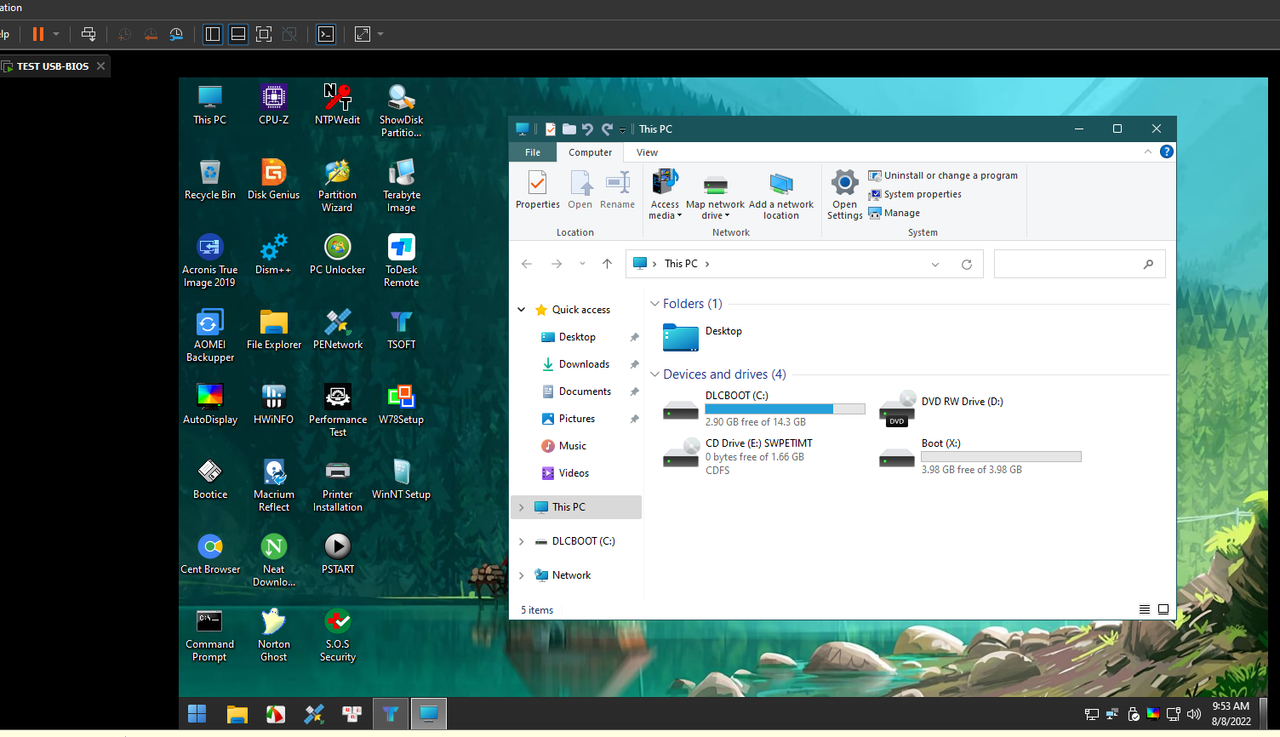Select Norton Ghost desktop icon

pyautogui.click(x=273, y=635)
